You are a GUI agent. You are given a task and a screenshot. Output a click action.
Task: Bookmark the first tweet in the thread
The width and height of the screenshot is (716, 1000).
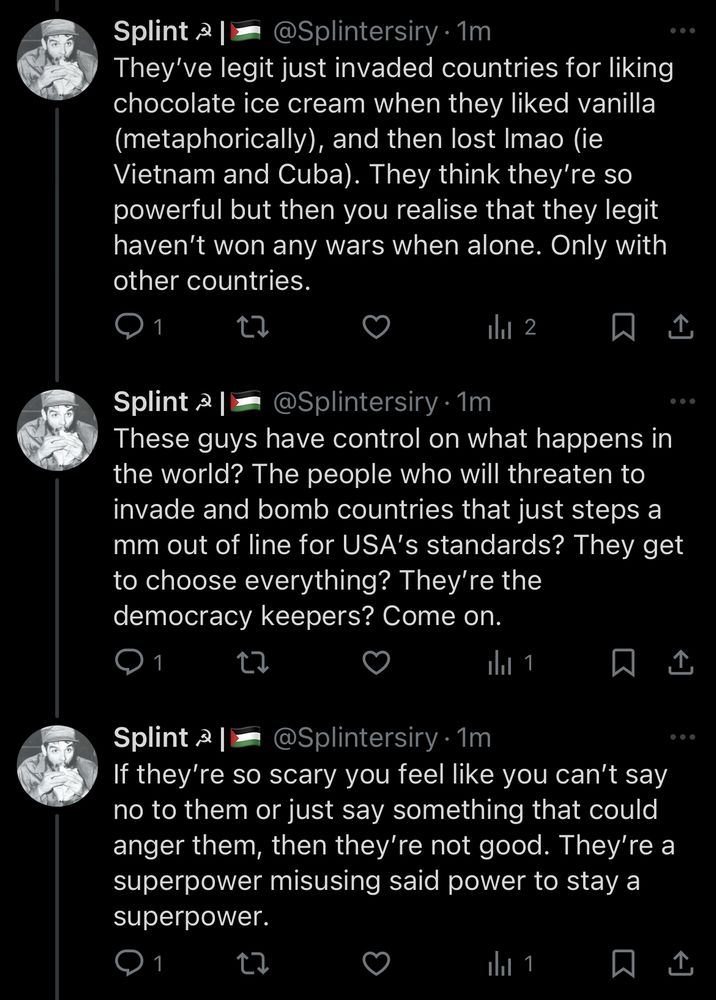click(x=625, y=327)
